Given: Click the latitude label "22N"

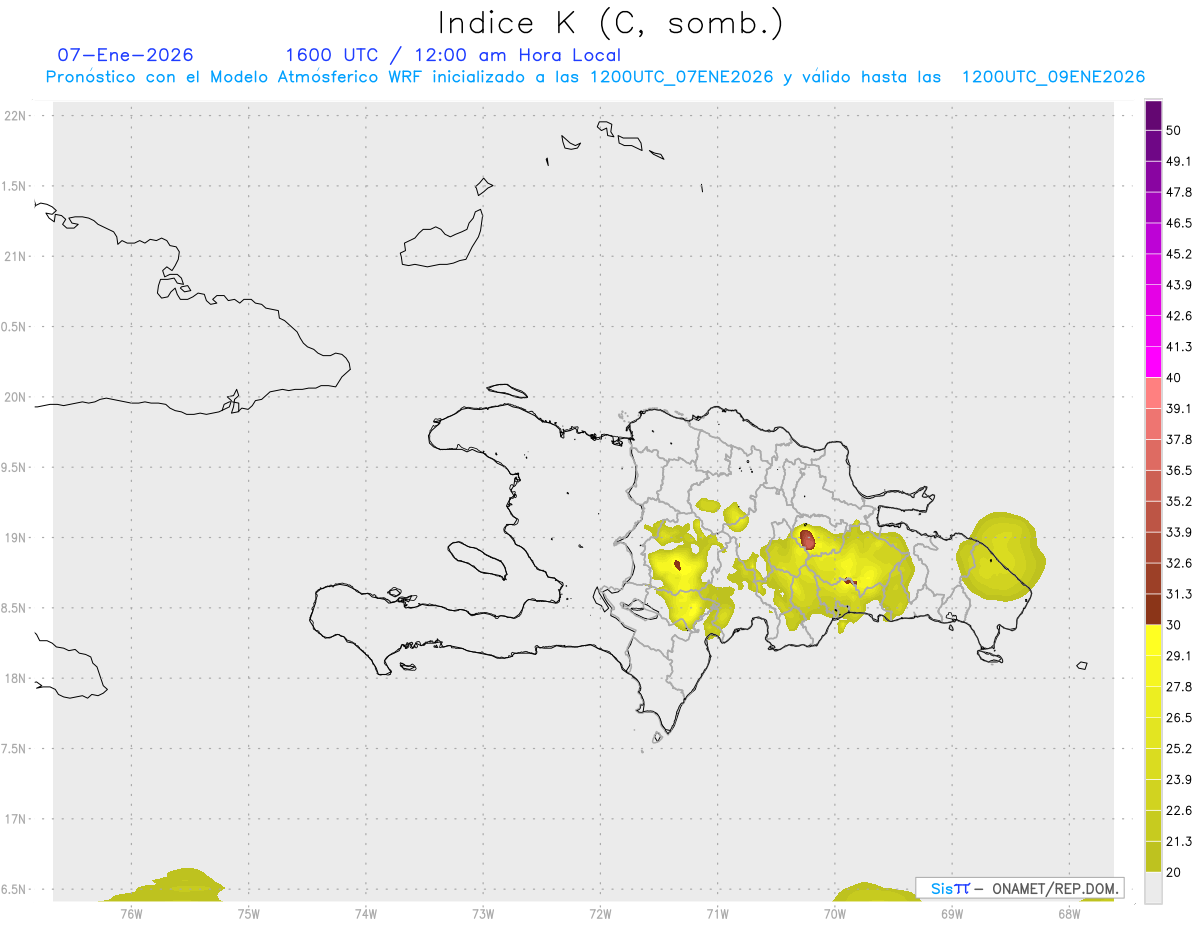Looking at the screenshot, I should 17,115.
